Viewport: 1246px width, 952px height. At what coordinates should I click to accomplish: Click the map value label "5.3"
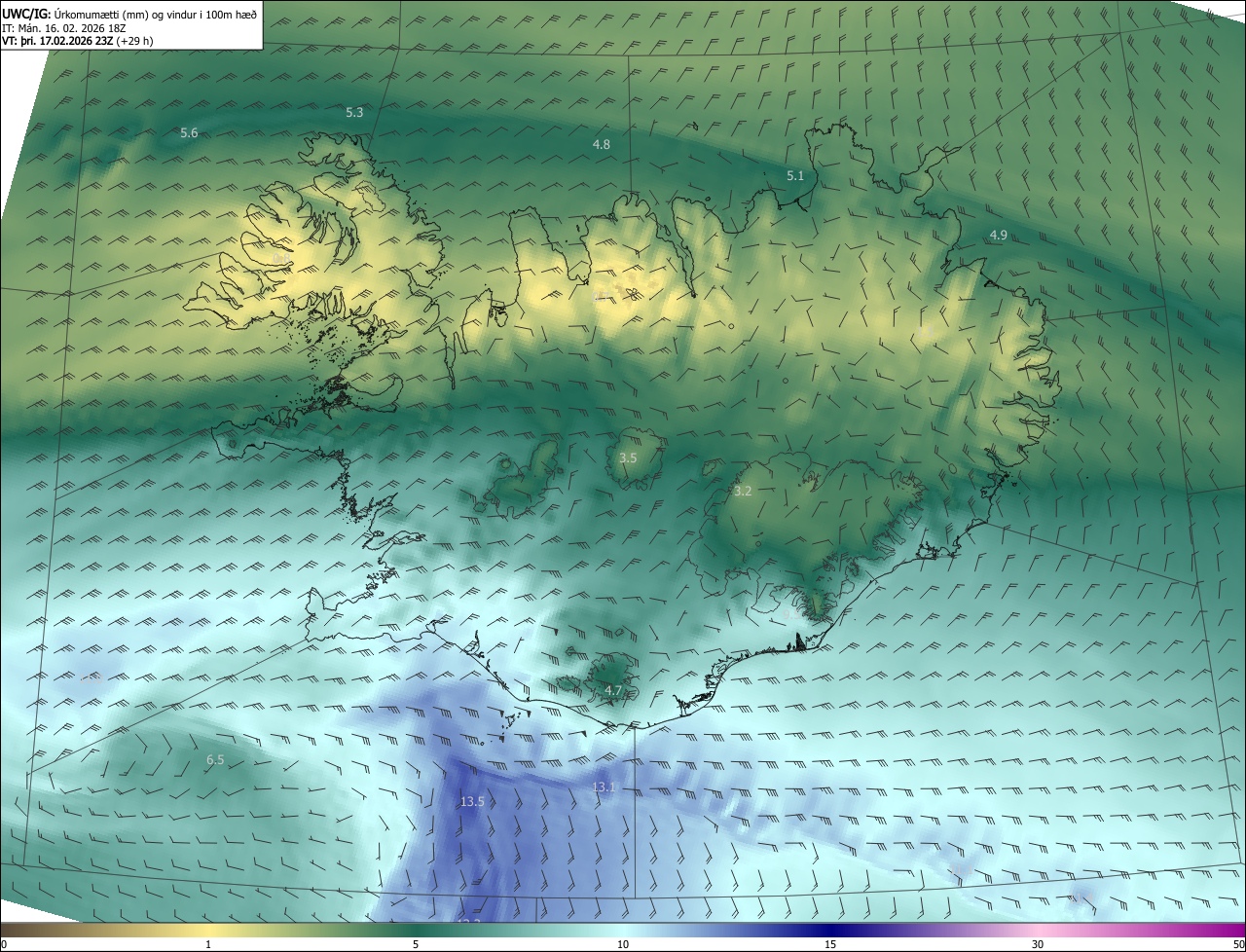tap(354, 113)
